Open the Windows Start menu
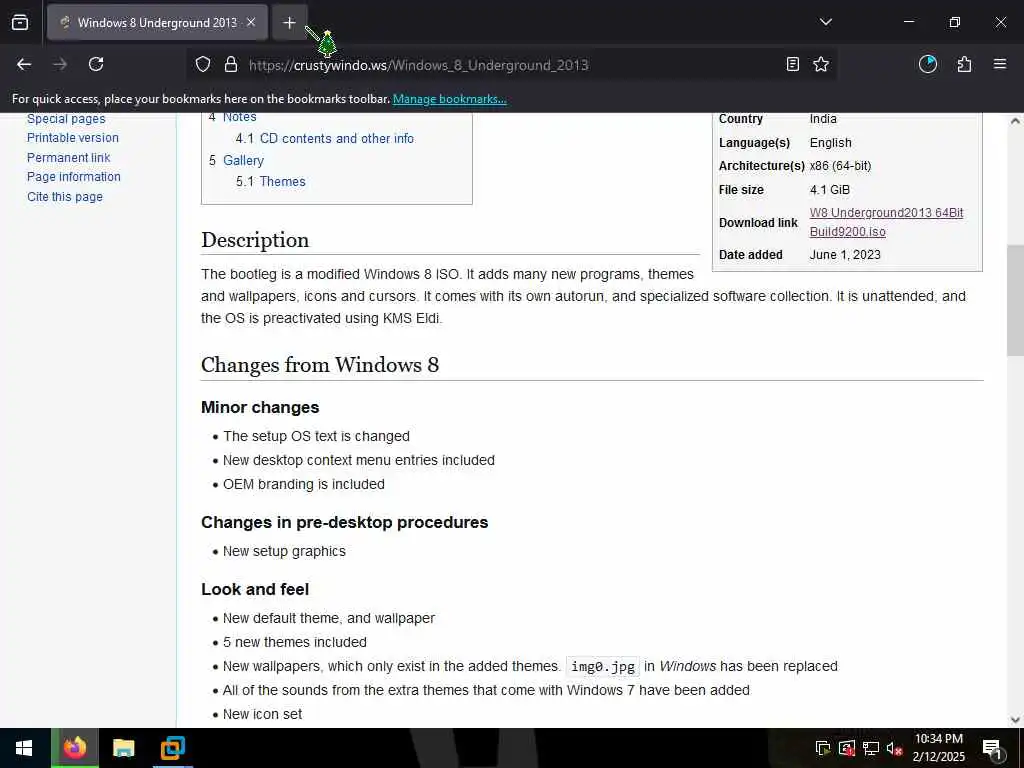 24,748
